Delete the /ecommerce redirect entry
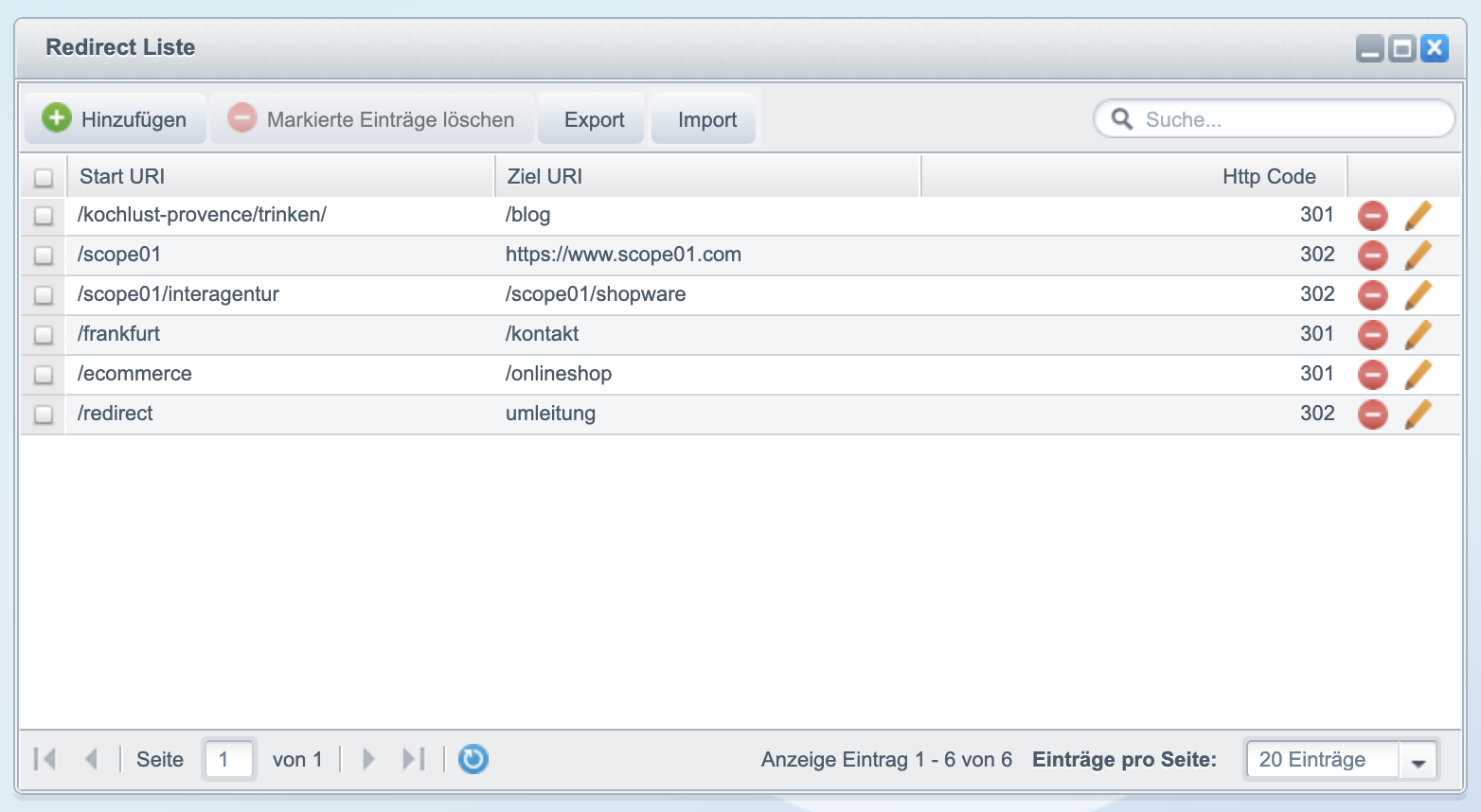1481x812 pixels. click(x=1372, y=375)
